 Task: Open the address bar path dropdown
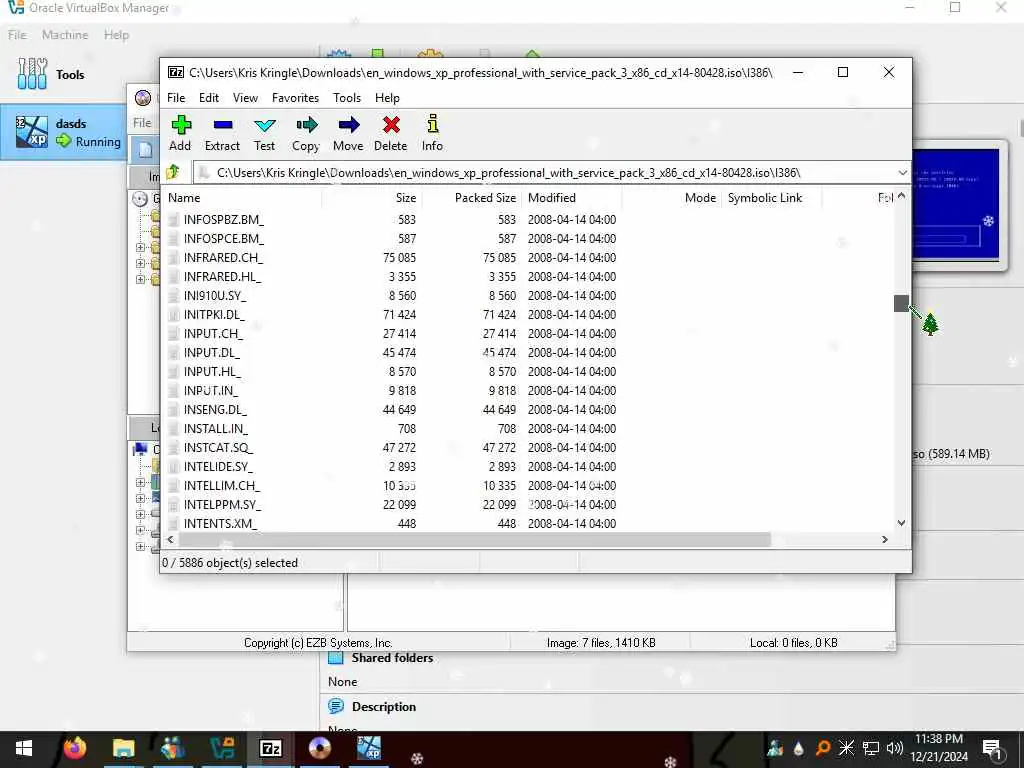(x=902, y=173)
